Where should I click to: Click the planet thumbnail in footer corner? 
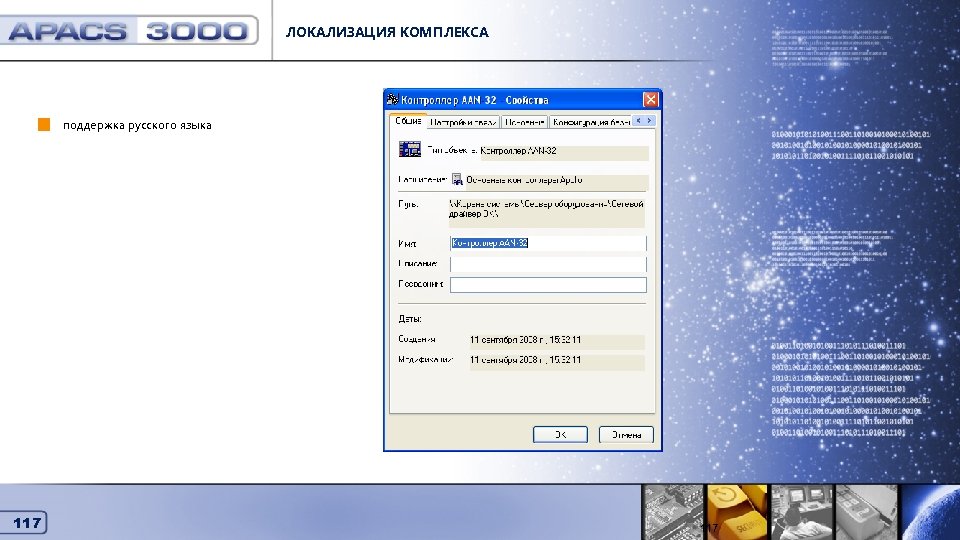(931, 512)
